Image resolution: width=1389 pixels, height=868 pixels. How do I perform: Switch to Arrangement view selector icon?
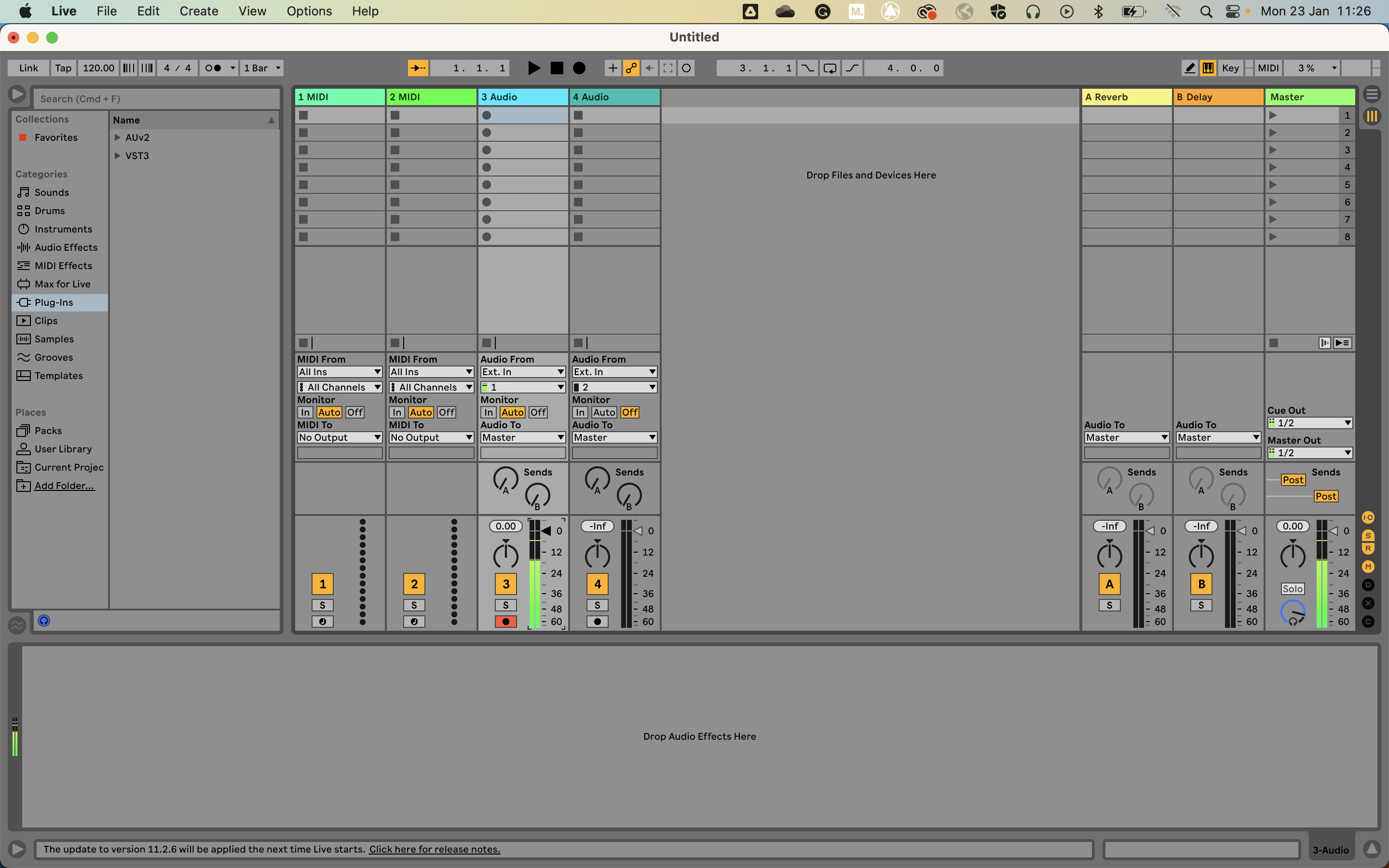[1372, 94]
